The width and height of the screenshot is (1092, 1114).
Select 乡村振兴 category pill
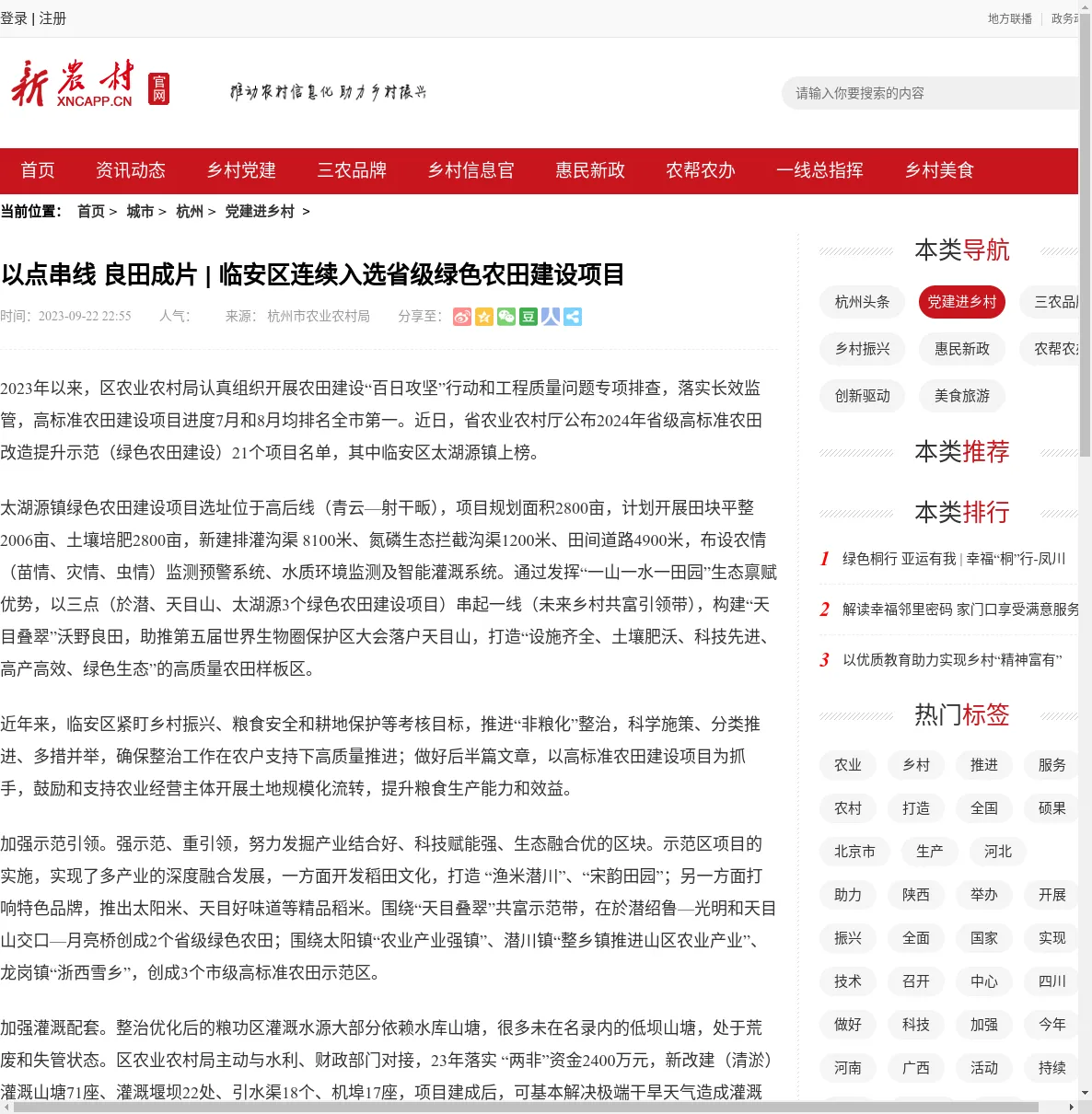pyautogui.click(x=863, y=349)
